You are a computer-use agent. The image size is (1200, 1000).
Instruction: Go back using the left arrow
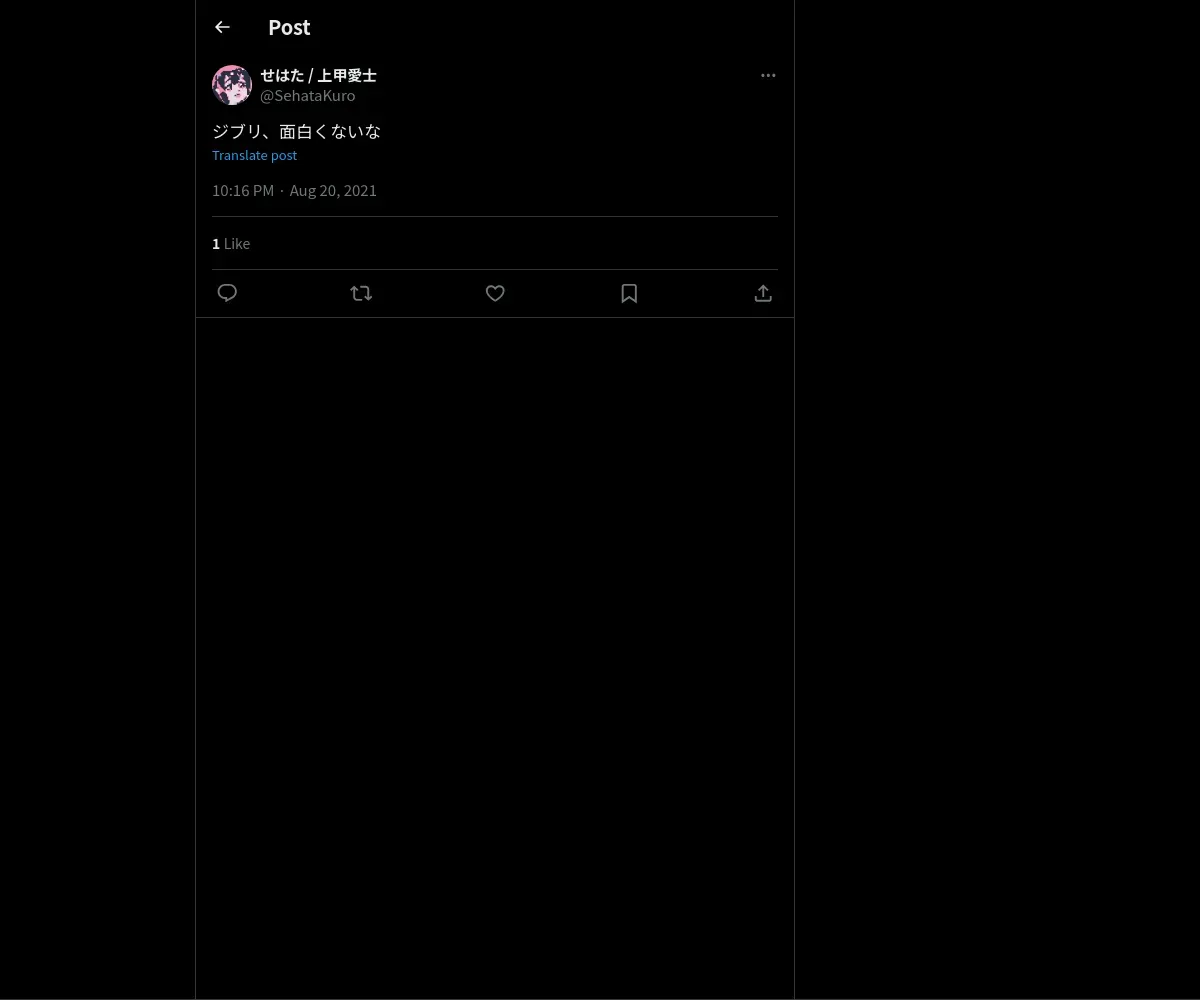222,27
